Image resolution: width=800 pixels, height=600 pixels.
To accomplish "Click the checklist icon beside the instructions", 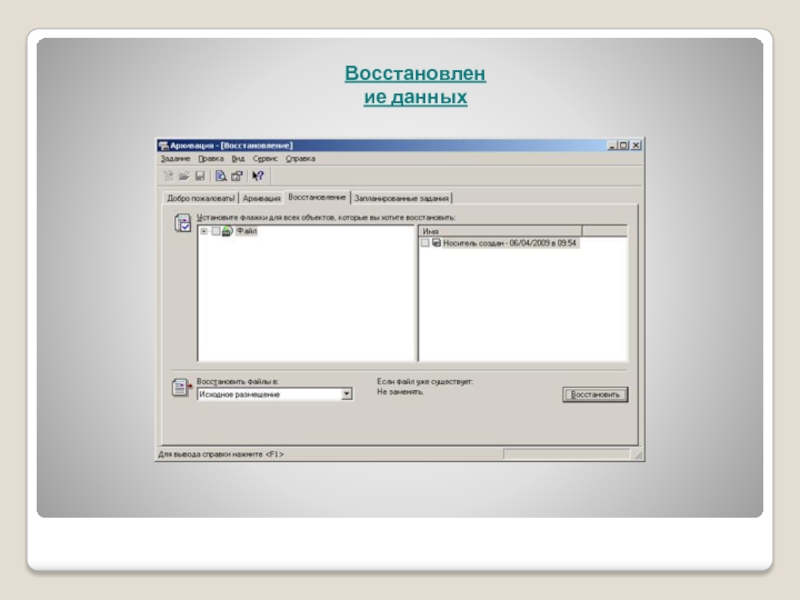I will [182, 223].
